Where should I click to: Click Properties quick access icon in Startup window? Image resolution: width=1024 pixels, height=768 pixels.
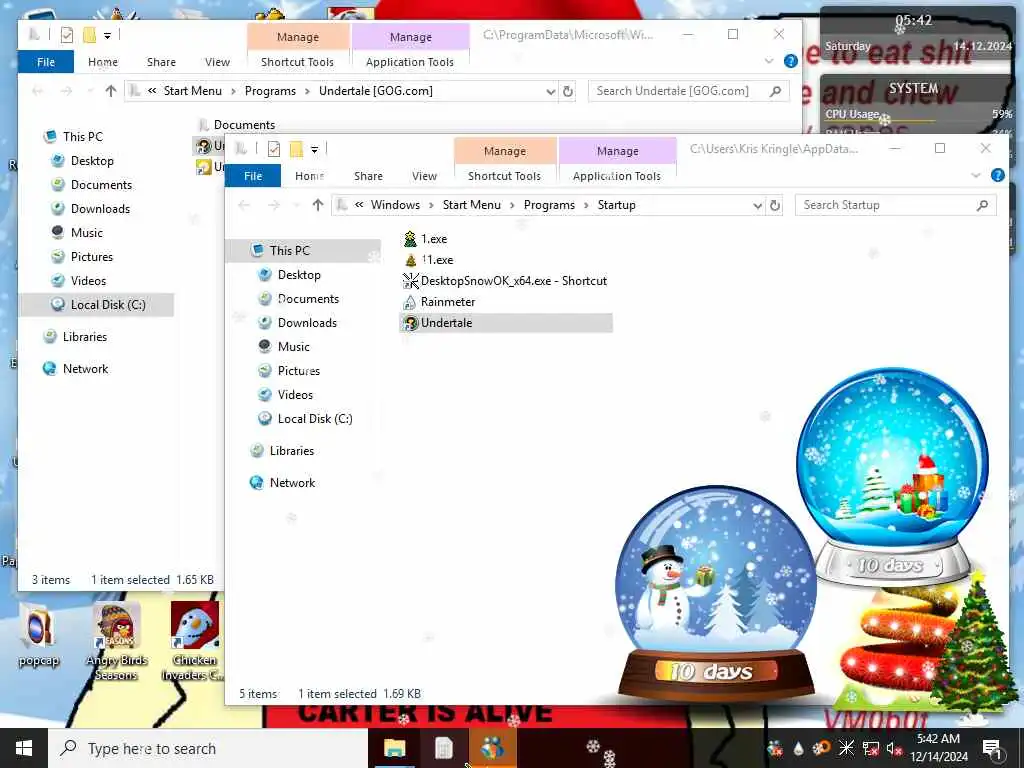click(x=274, y=150)
